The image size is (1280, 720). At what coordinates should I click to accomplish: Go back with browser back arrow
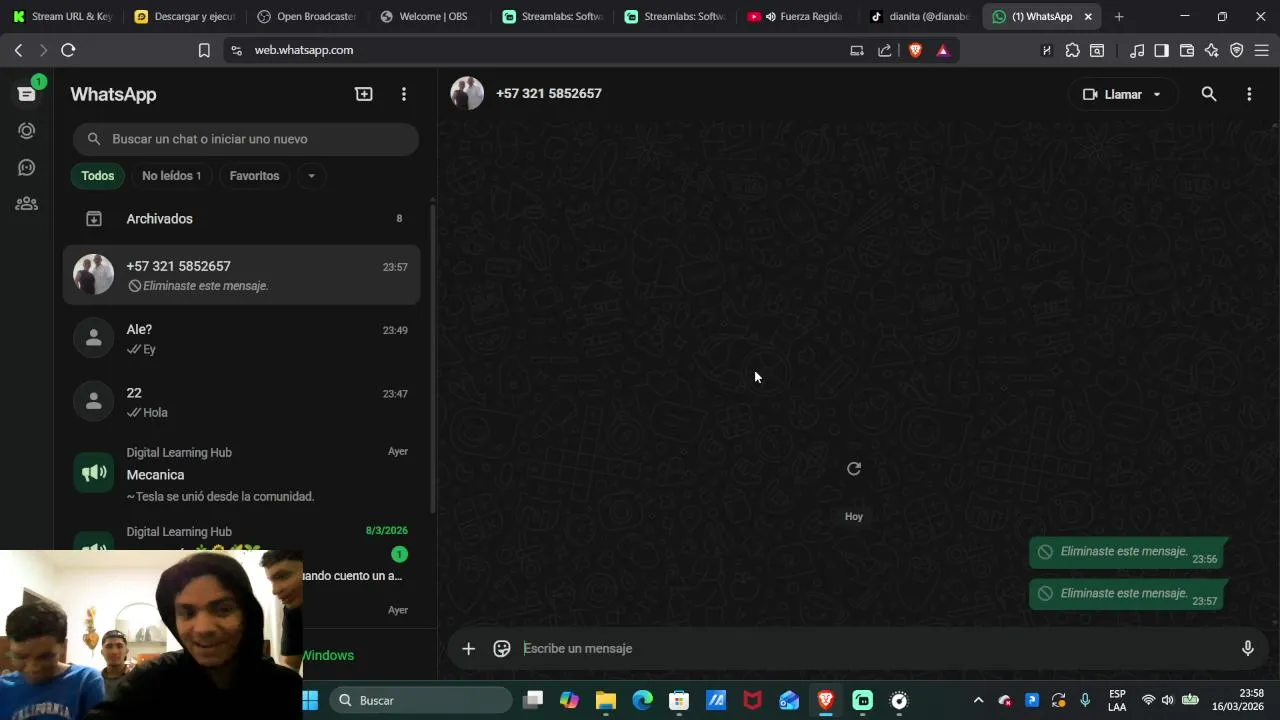click(x=18, y=50)
